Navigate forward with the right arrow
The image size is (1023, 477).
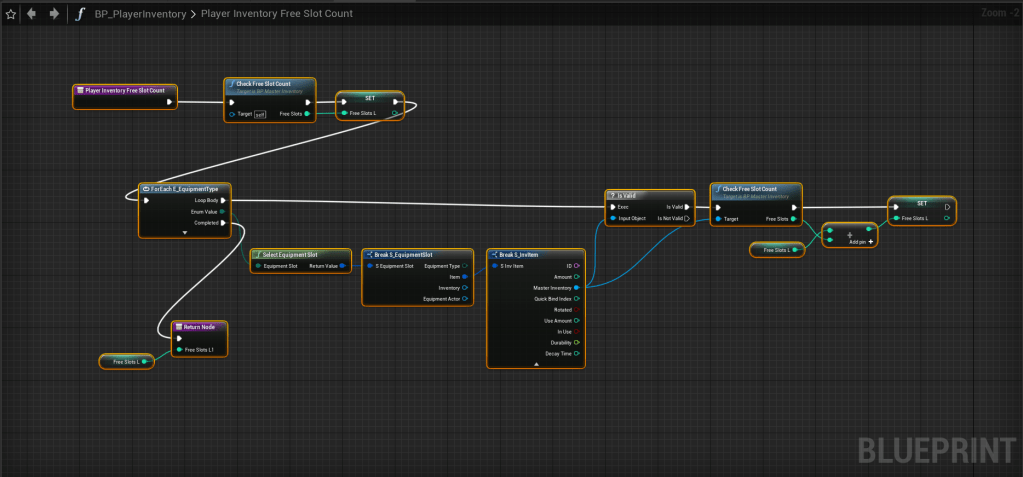54,14
